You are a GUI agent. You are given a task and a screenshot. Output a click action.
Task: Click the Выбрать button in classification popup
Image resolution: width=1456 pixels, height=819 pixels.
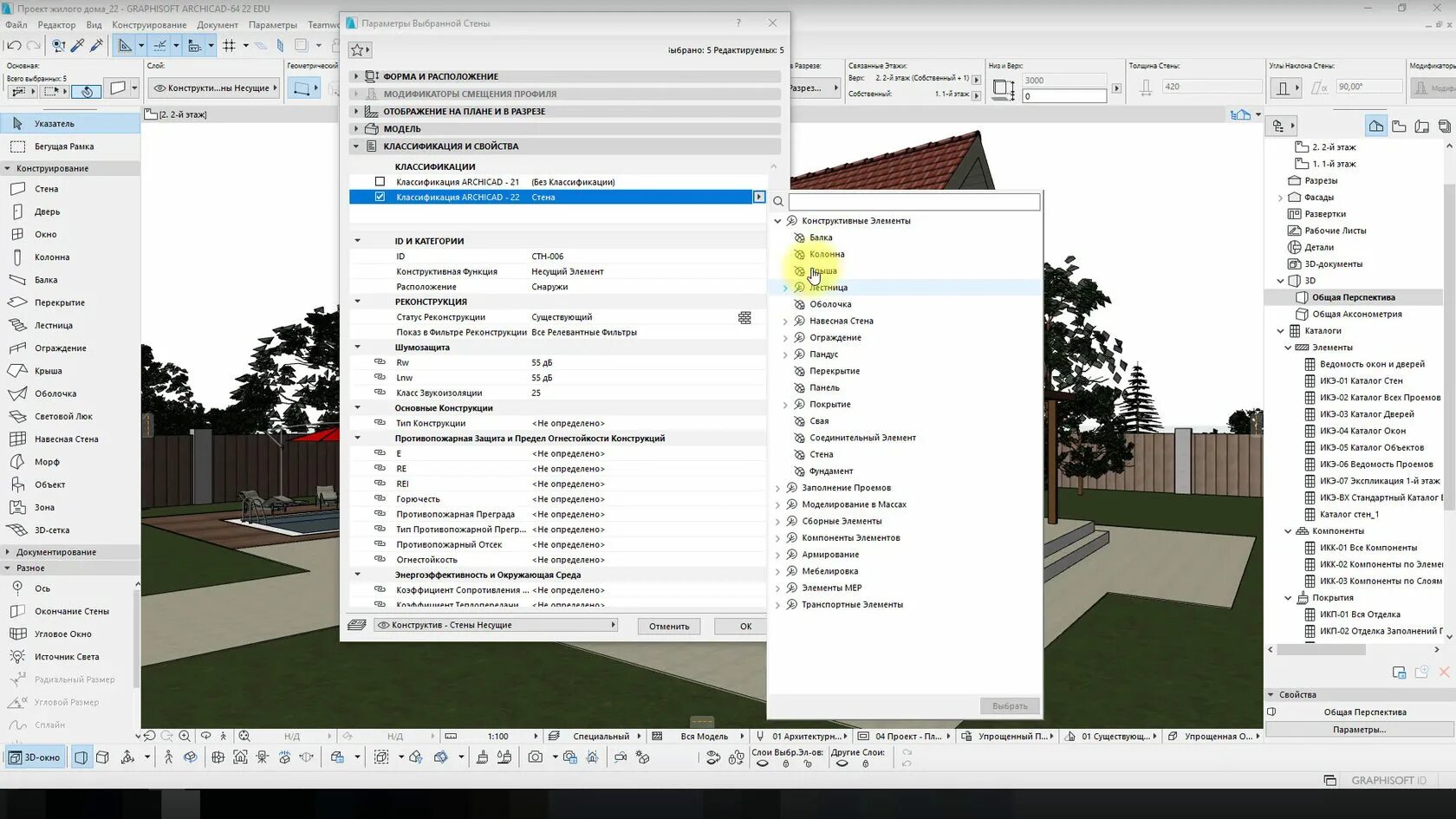(1010, 706)
